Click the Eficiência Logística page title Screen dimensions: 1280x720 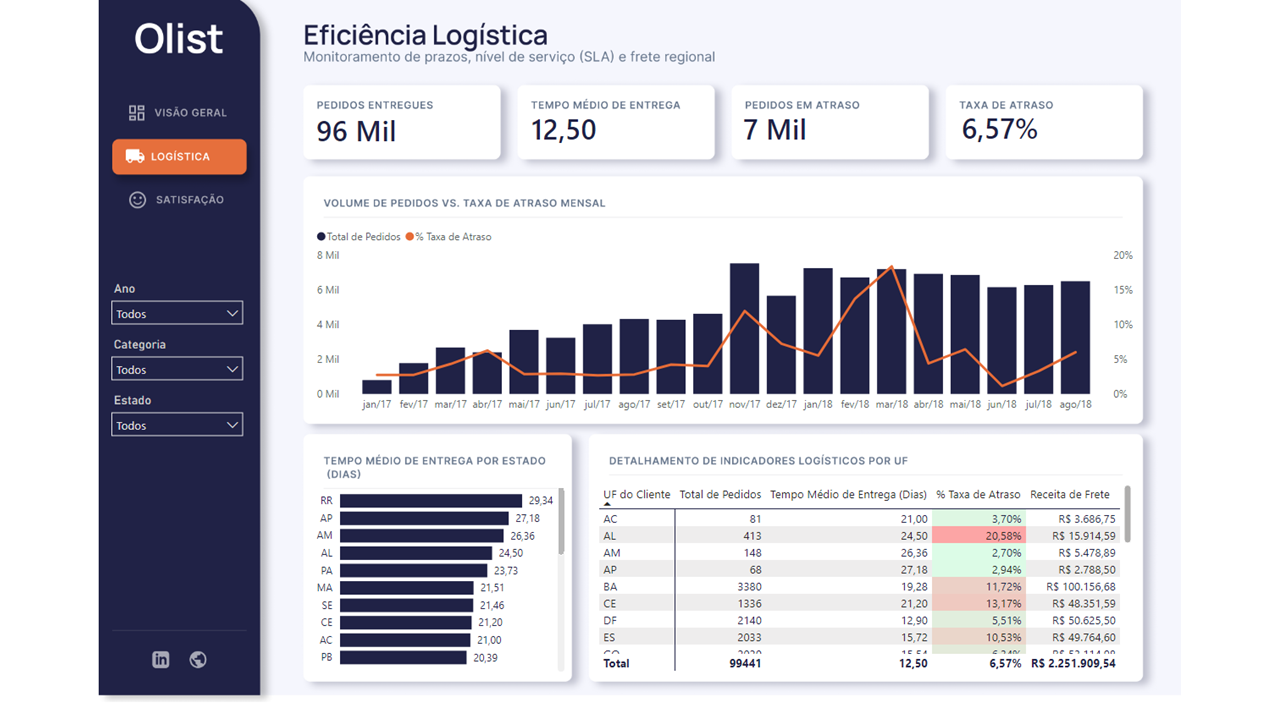pos(426,35)
